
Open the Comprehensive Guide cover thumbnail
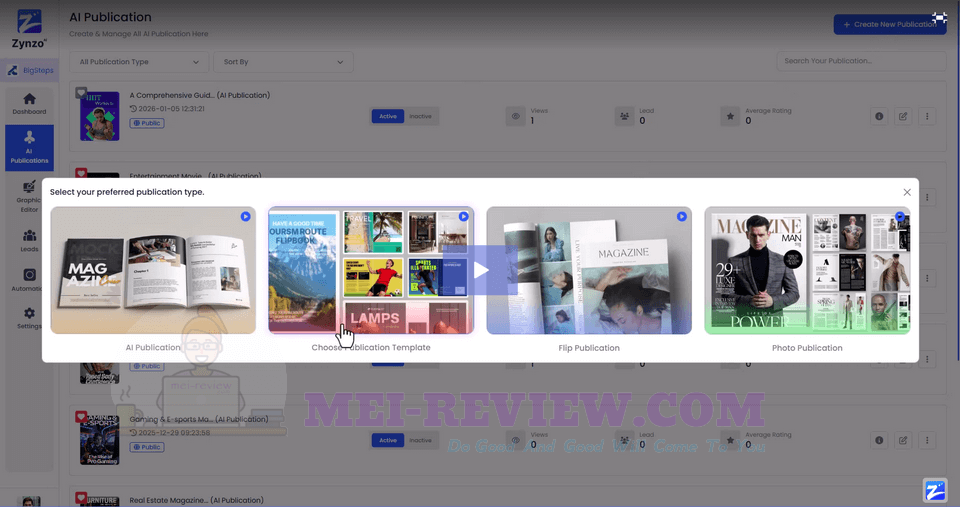click(100, 116)
